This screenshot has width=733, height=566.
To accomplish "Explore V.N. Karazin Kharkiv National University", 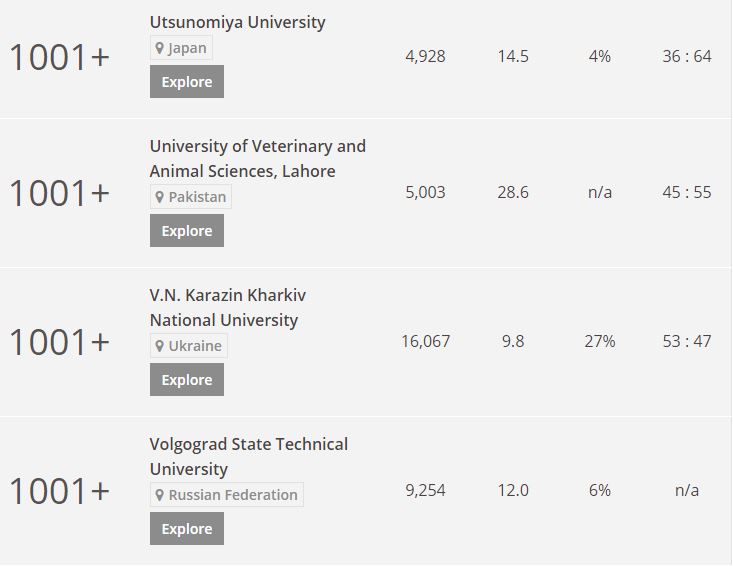I will tap(187, 380).
